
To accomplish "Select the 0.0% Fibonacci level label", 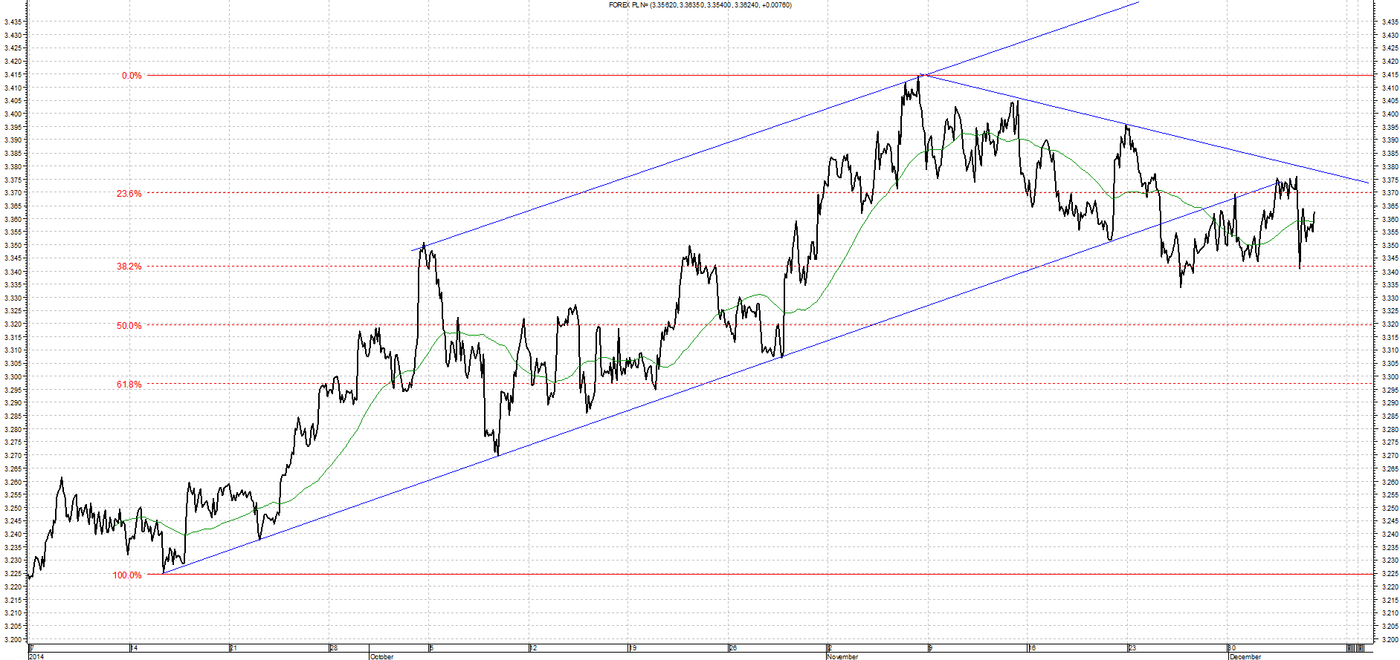I will (132, 75).
